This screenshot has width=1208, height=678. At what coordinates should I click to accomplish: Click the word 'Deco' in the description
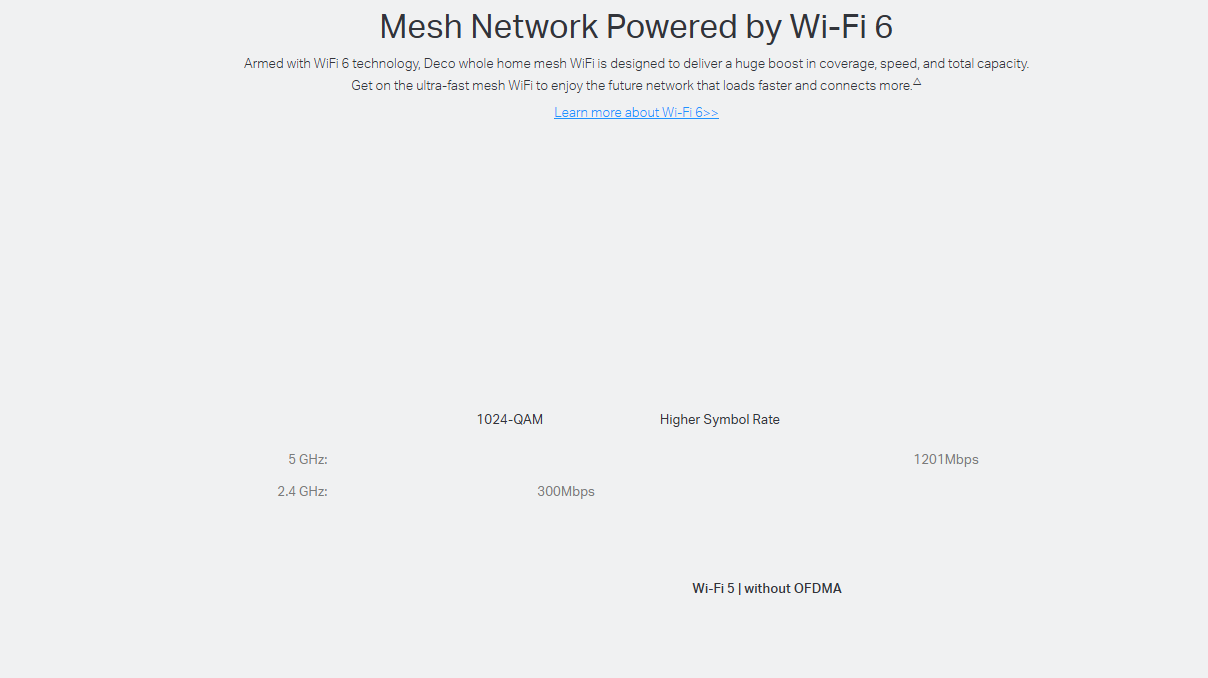point(439,64)
